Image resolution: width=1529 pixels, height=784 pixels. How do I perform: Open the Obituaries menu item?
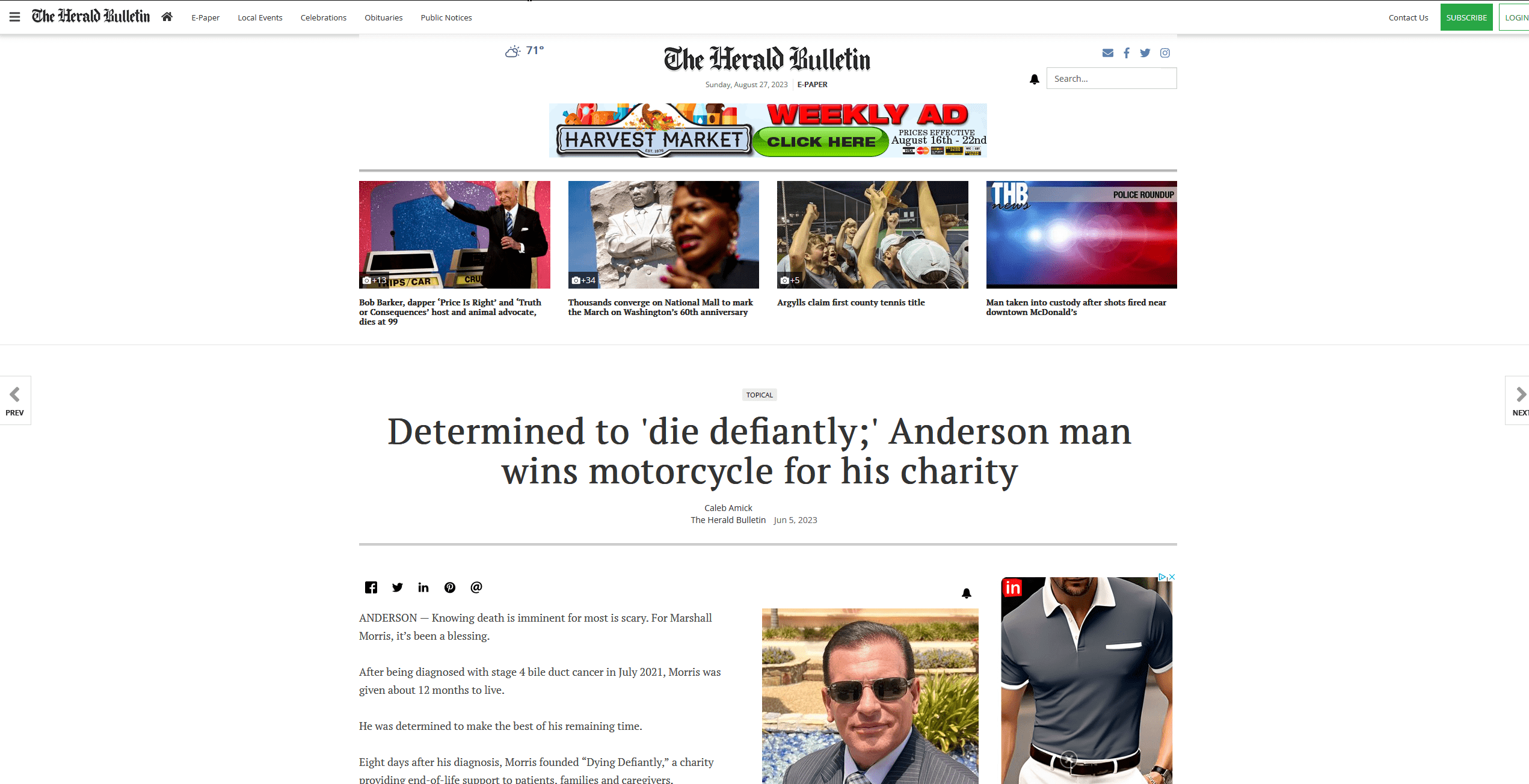384,17
